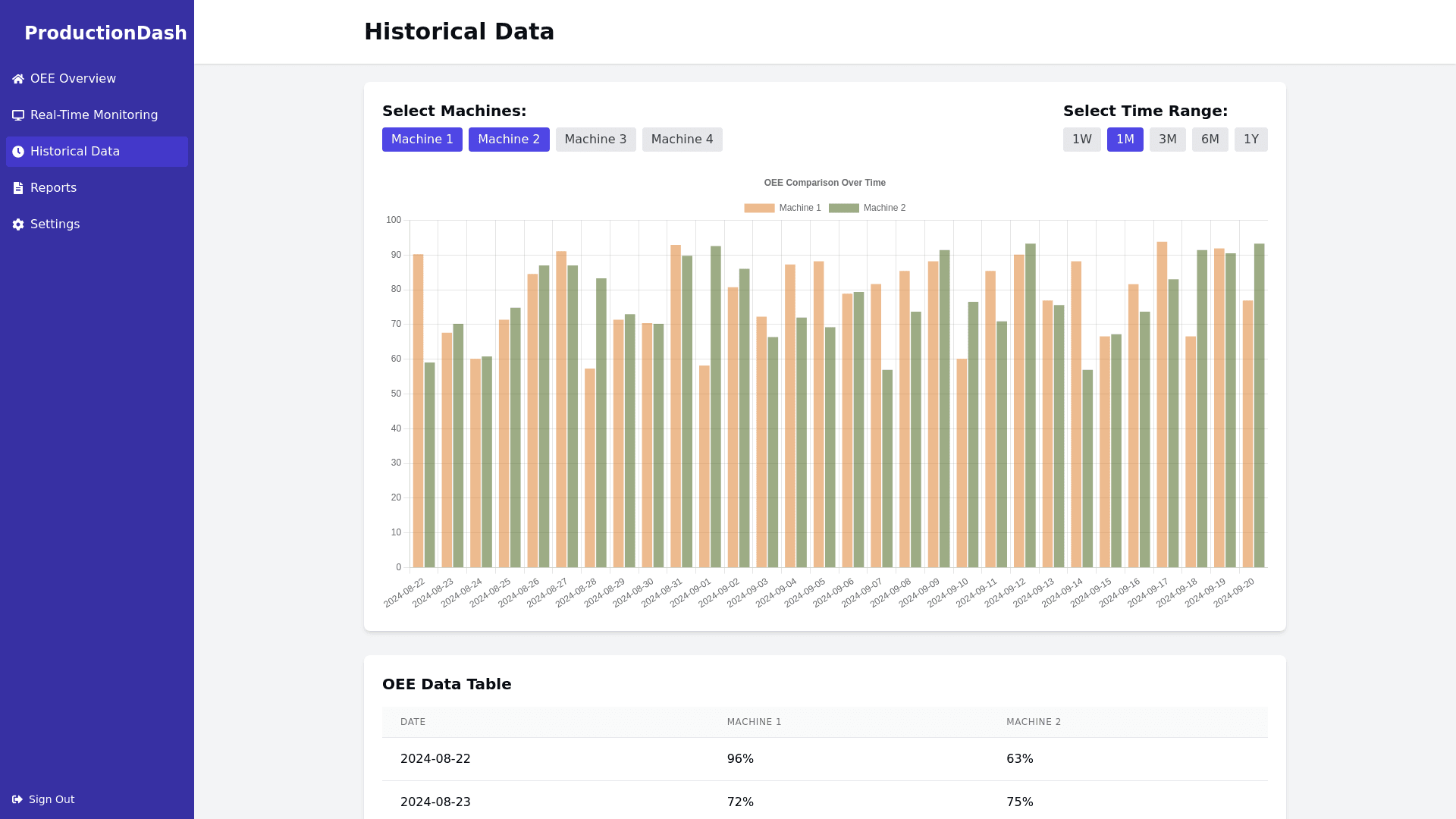Click the home icon beside OEE Overview
The width and height of the screenshot is (1456, 819).
(18, 79)
